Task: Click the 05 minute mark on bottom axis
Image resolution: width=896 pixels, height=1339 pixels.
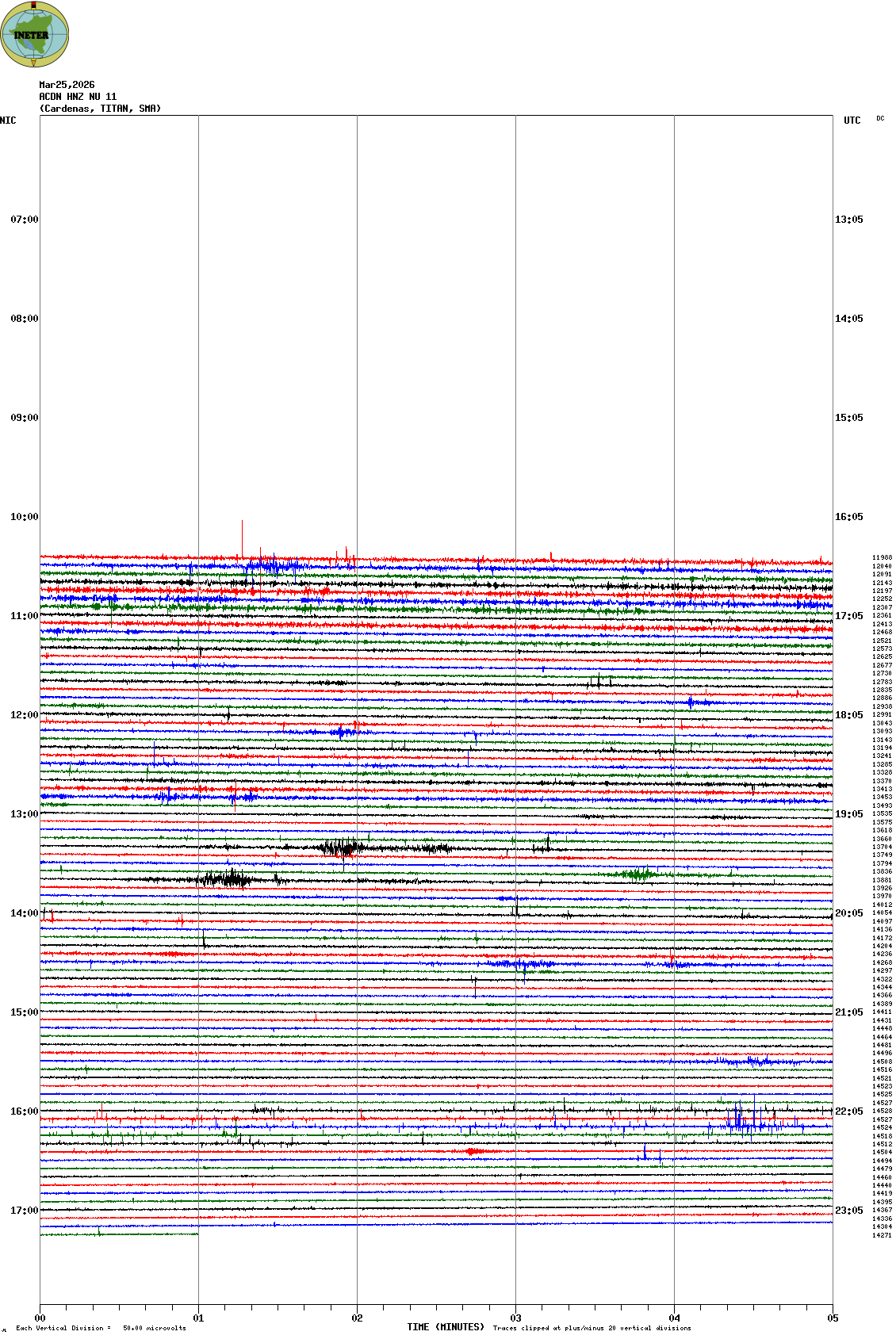Action: coord(833,1318)
